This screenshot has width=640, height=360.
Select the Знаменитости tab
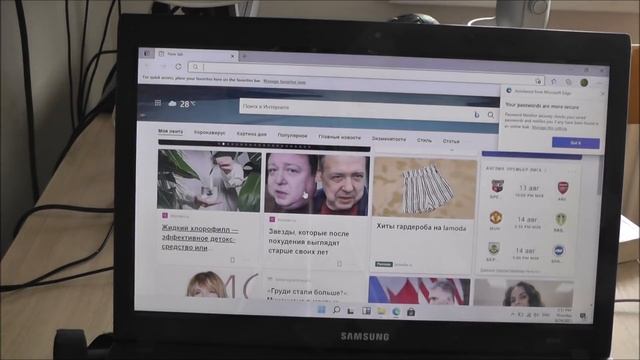(389, 139)
